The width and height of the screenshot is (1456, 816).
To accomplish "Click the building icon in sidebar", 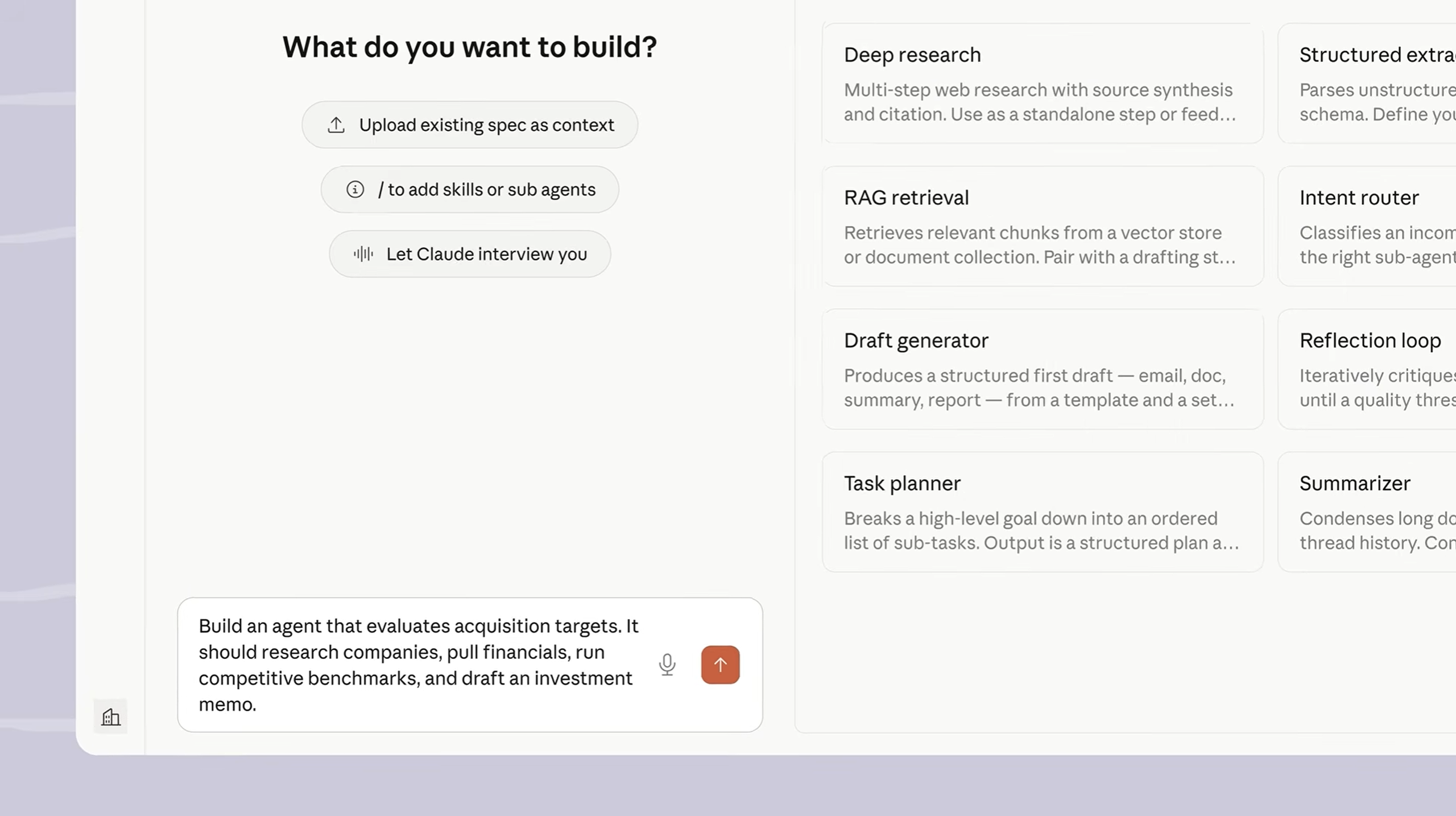I will (110, 717).
